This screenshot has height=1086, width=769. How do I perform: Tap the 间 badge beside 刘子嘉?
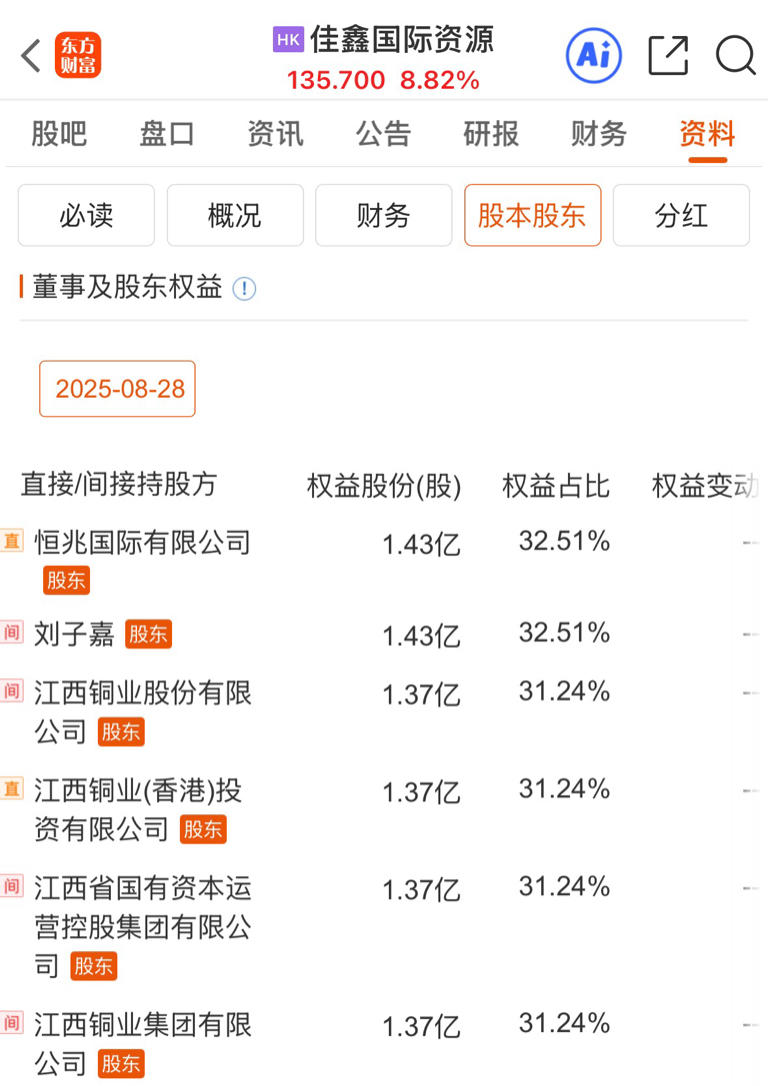(x=12, y=633)
